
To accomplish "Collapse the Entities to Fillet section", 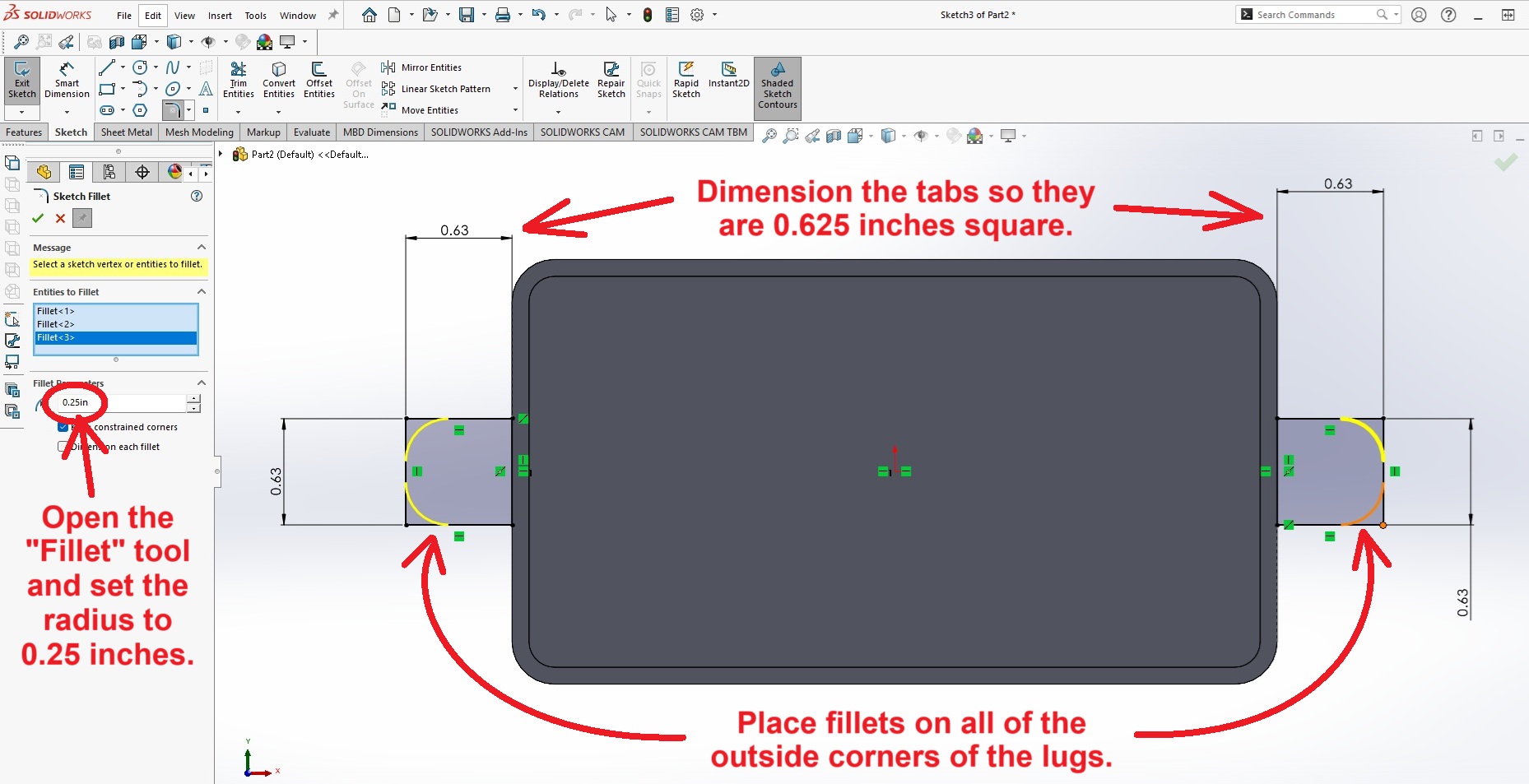I will 202,292.
